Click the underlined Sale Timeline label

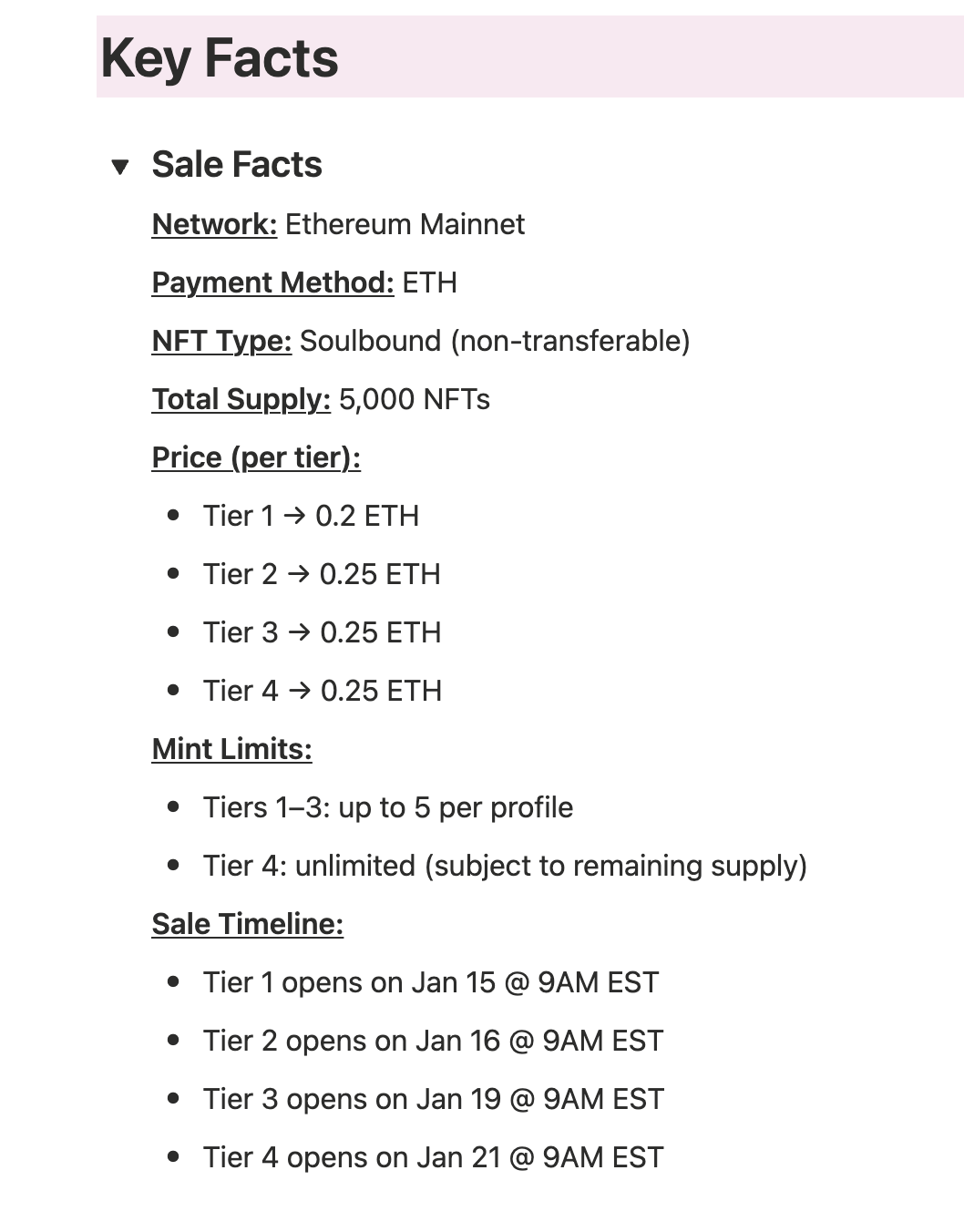pyautogui.click(x=247, y=924)
